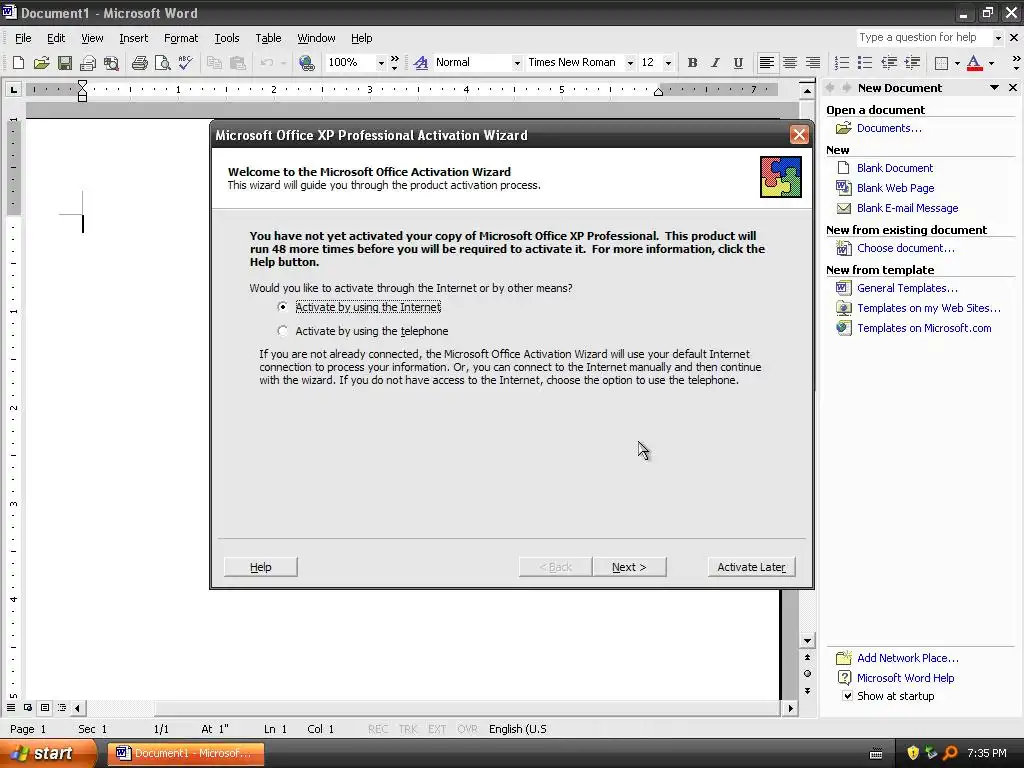Decrease paragraph indent
Image resolution: width=1024 pixels, height=768 pixels.
coord(889,63)
